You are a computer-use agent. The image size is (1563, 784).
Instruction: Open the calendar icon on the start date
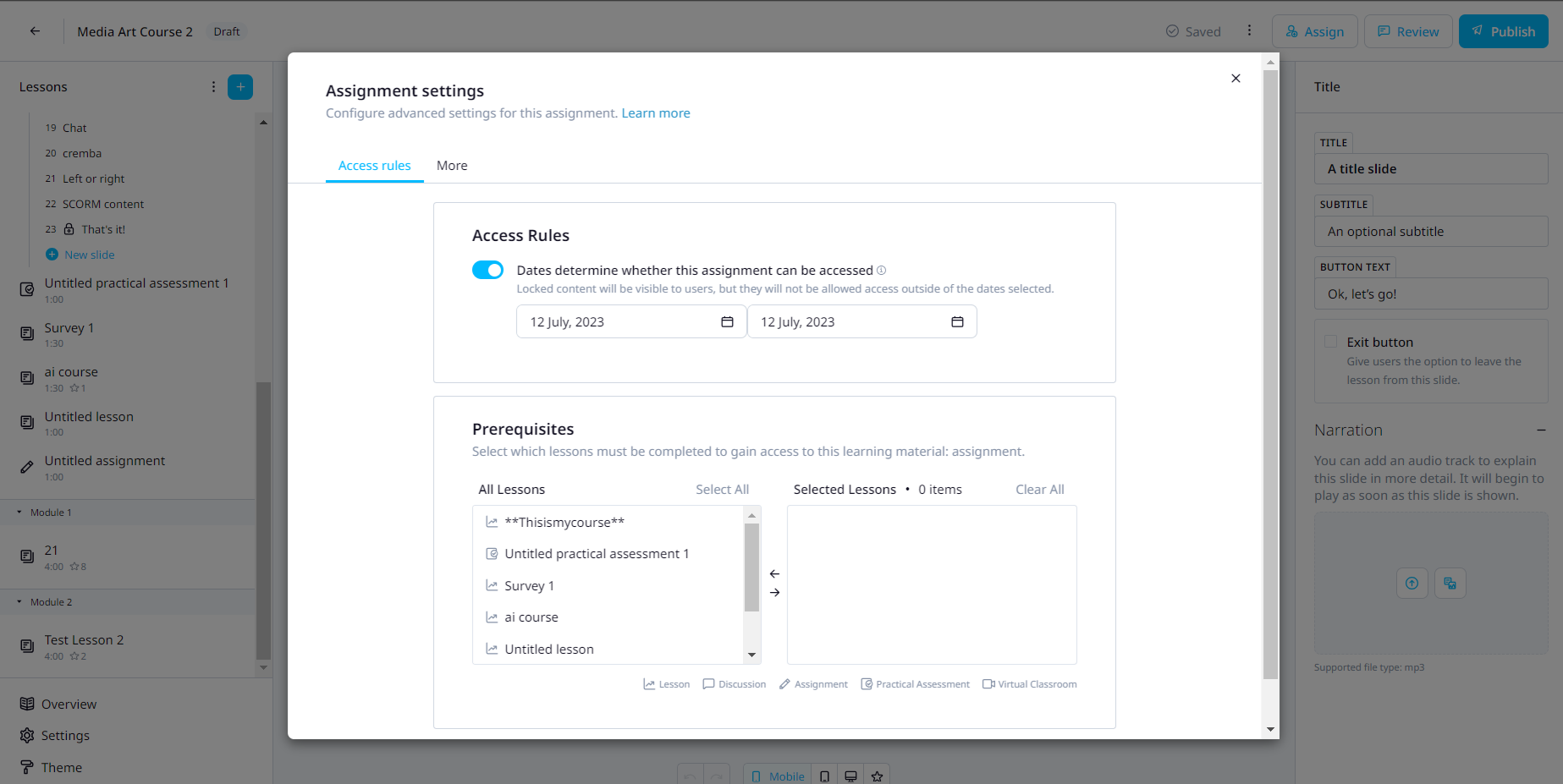tap(727, 321)
